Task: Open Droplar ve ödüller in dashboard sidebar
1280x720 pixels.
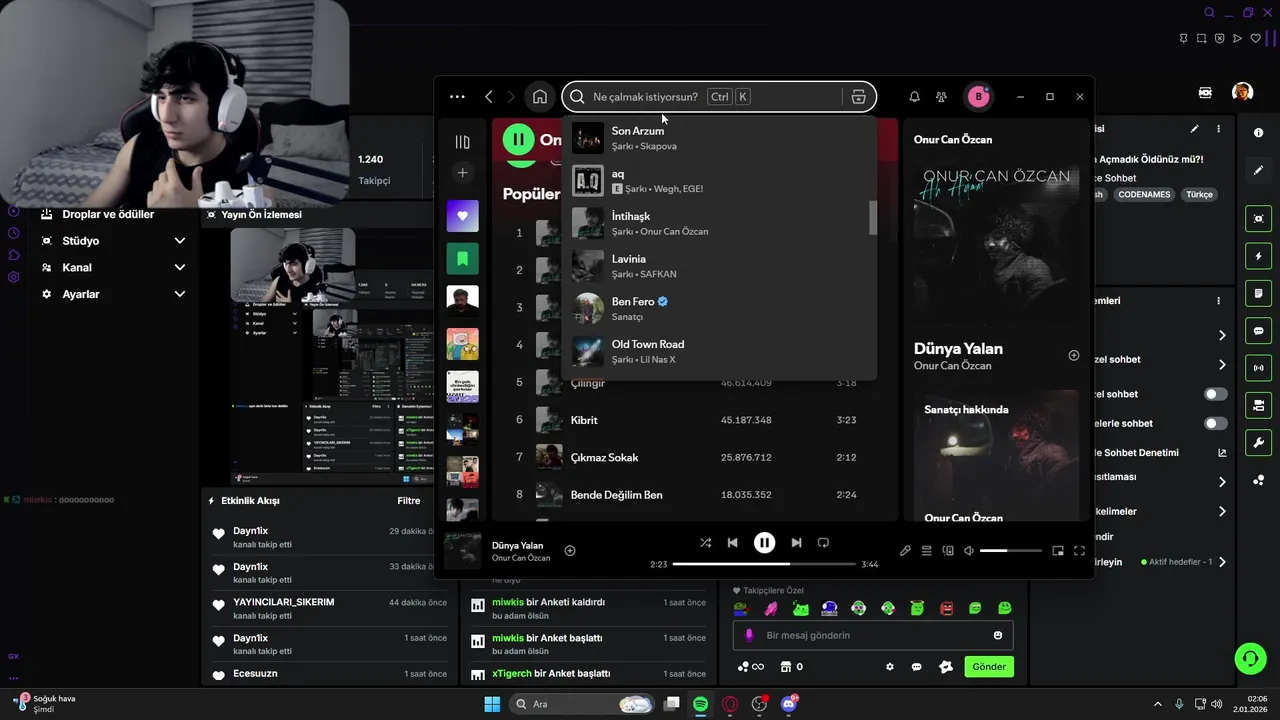Action: (x=108, y=214)
